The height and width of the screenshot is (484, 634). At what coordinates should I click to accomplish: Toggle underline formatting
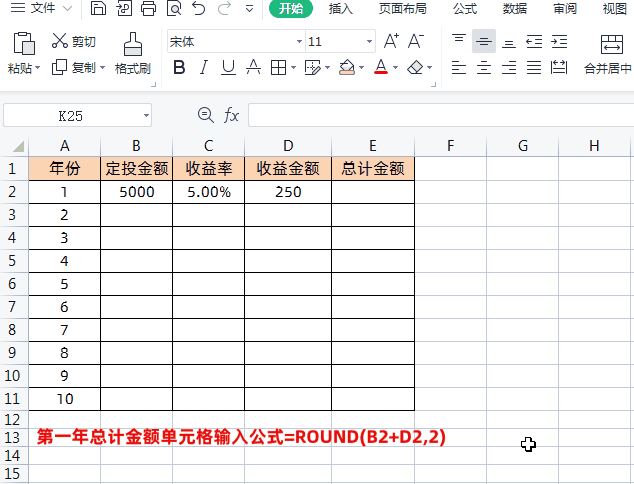pyautogui.click(x=228, y=67)
